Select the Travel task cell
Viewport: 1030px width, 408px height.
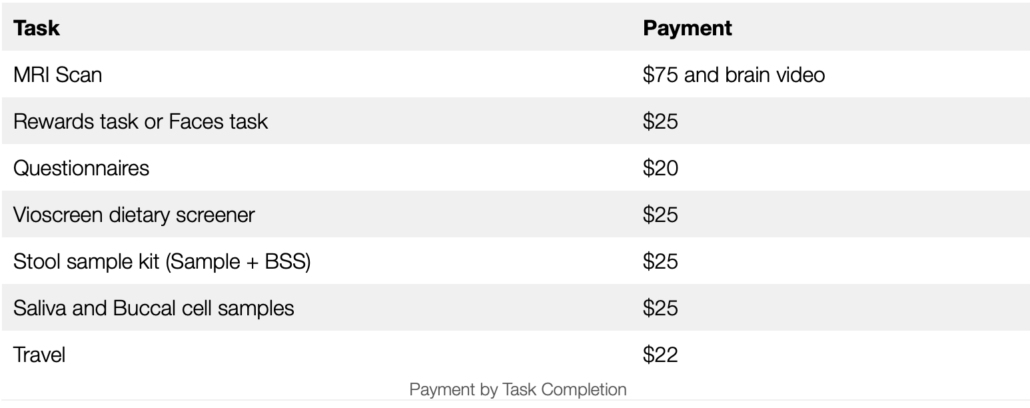pos(39,355)
